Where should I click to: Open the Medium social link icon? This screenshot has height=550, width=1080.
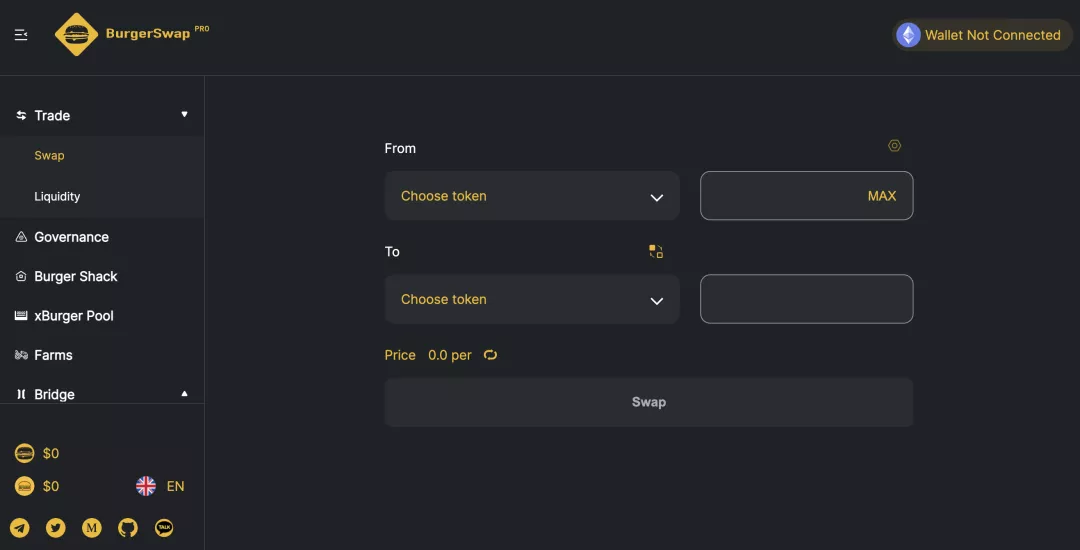(92, 528)
